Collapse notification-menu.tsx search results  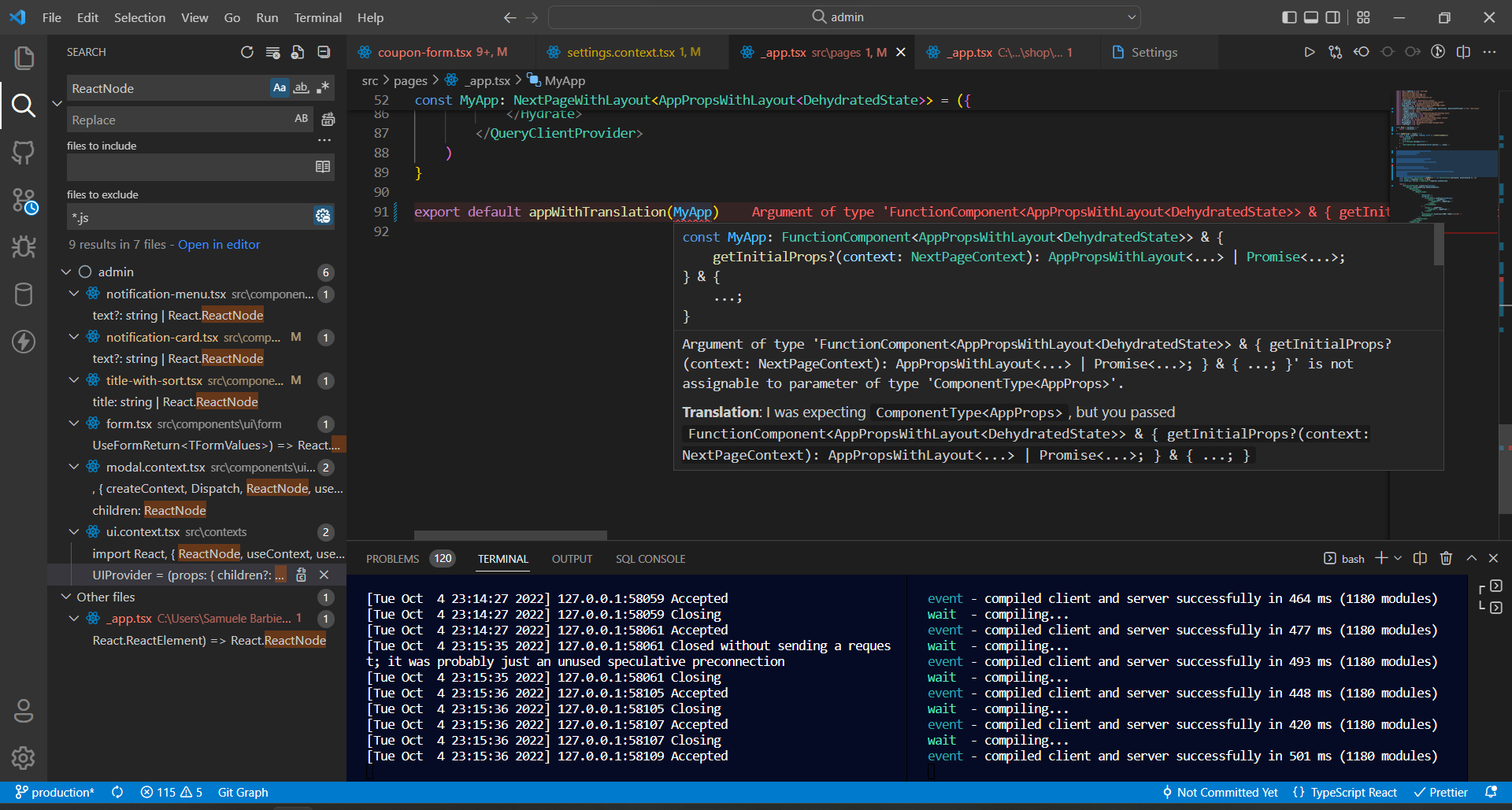click(x=74, y=294)
